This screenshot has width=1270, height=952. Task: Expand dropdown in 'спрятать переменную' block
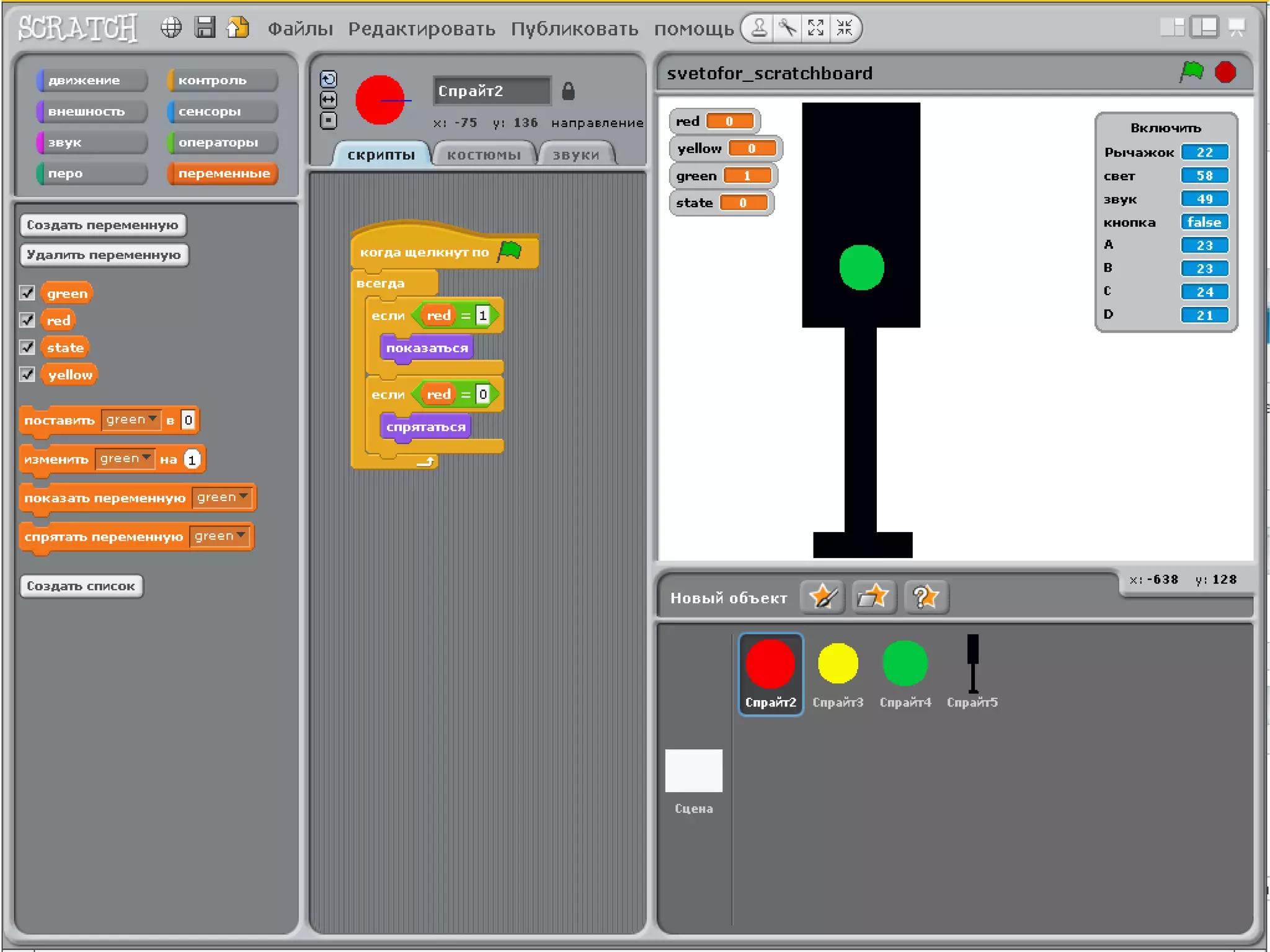click(x=220, y=536)
